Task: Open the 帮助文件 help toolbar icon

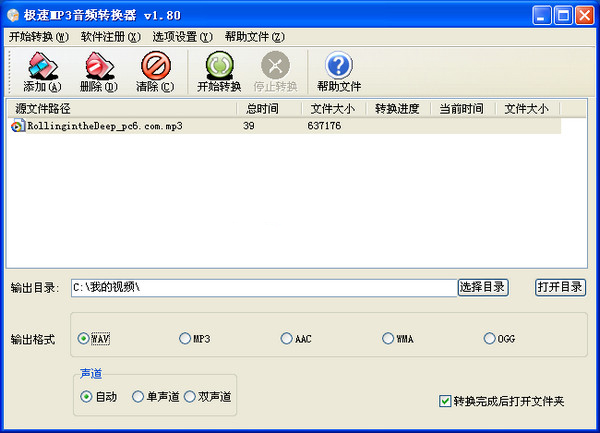Action: 339,72
